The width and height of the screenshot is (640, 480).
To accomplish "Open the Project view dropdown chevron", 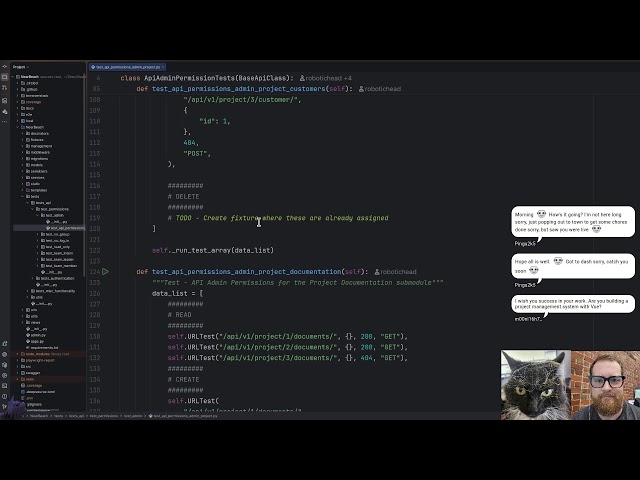I will click(28, 67).
